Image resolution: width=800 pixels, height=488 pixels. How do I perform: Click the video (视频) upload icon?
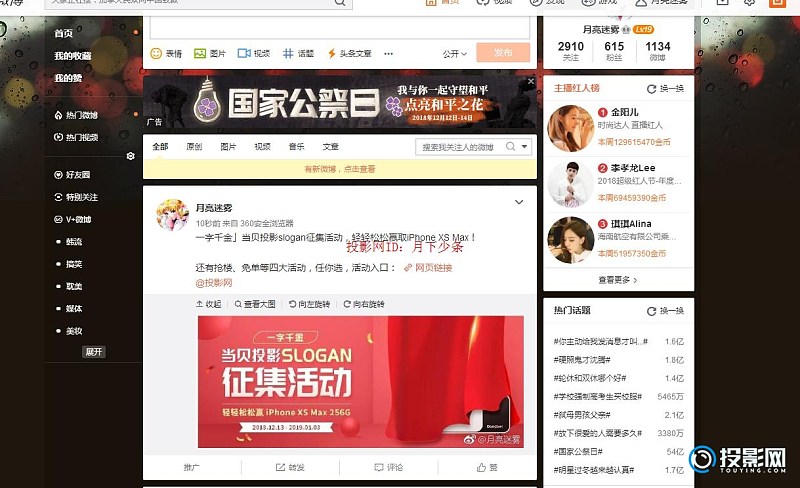click(x=244, y=53)
